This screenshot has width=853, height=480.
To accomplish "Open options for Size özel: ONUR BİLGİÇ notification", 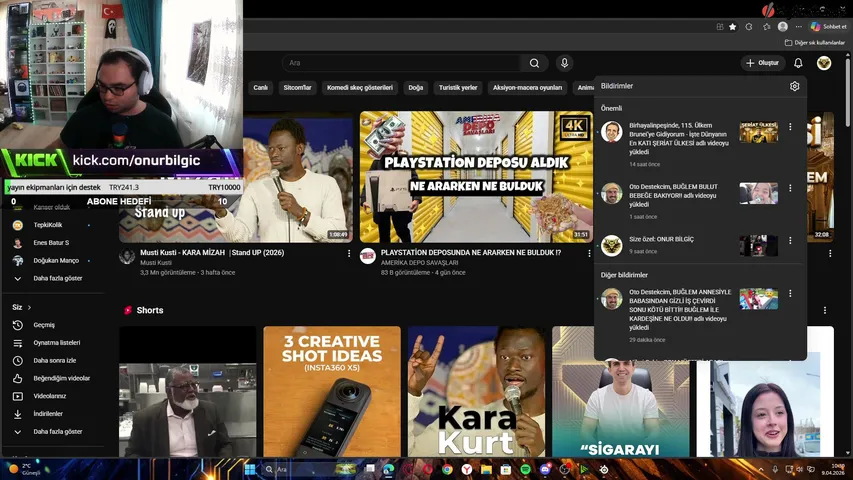I will coord(790,240).
